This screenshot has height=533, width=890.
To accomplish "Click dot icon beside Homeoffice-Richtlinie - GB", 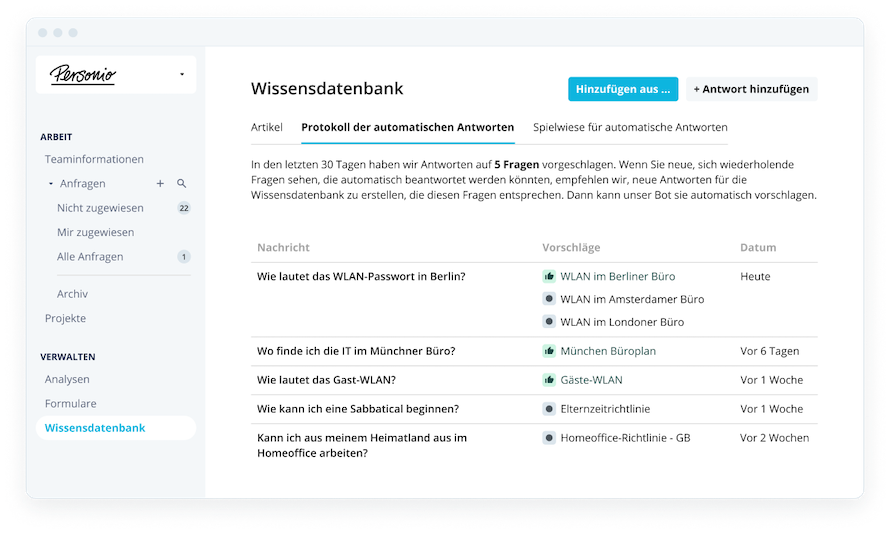I will pos(549,438).
